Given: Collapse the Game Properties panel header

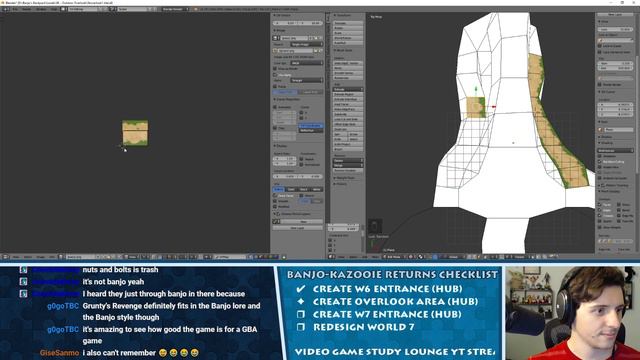Looking at the screenshot, I should click(x=287, y=99).
